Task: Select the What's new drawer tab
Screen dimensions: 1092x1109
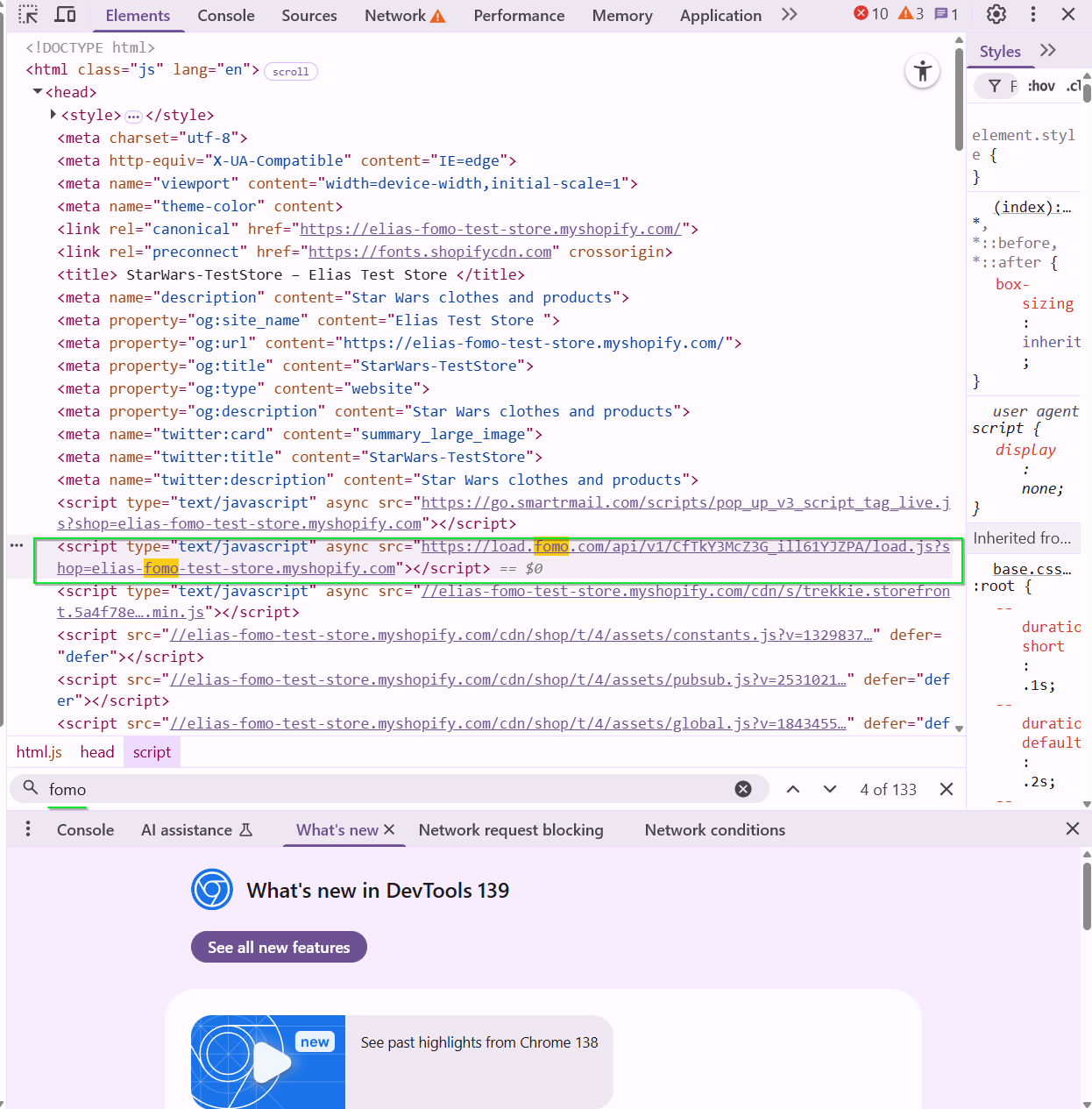Action: click(x=337, y=830)
